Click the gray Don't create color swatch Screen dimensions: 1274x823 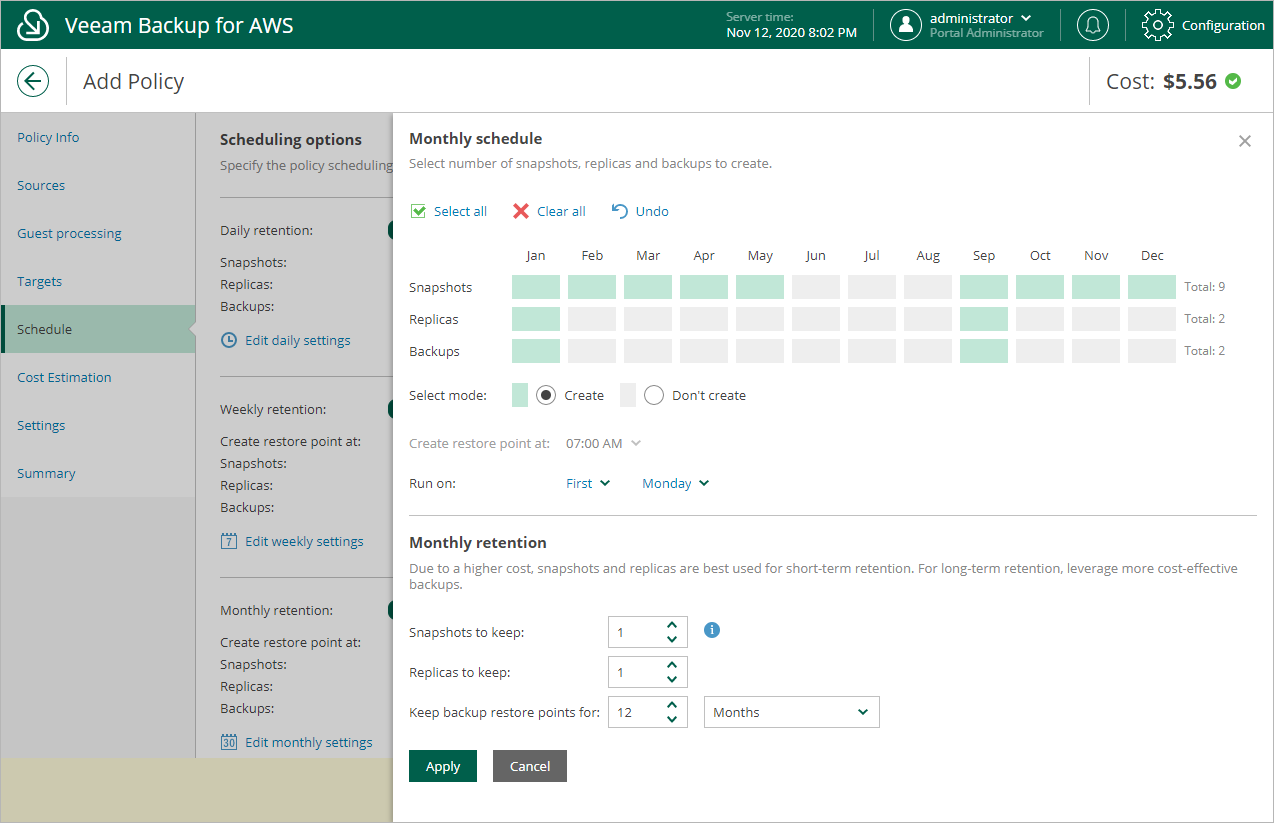(x=628, y=395)
